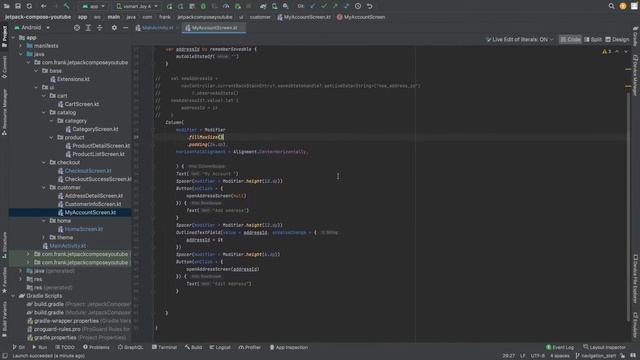Open the Layout Inspector
640x360 pixels.
(x=604, y=347)
